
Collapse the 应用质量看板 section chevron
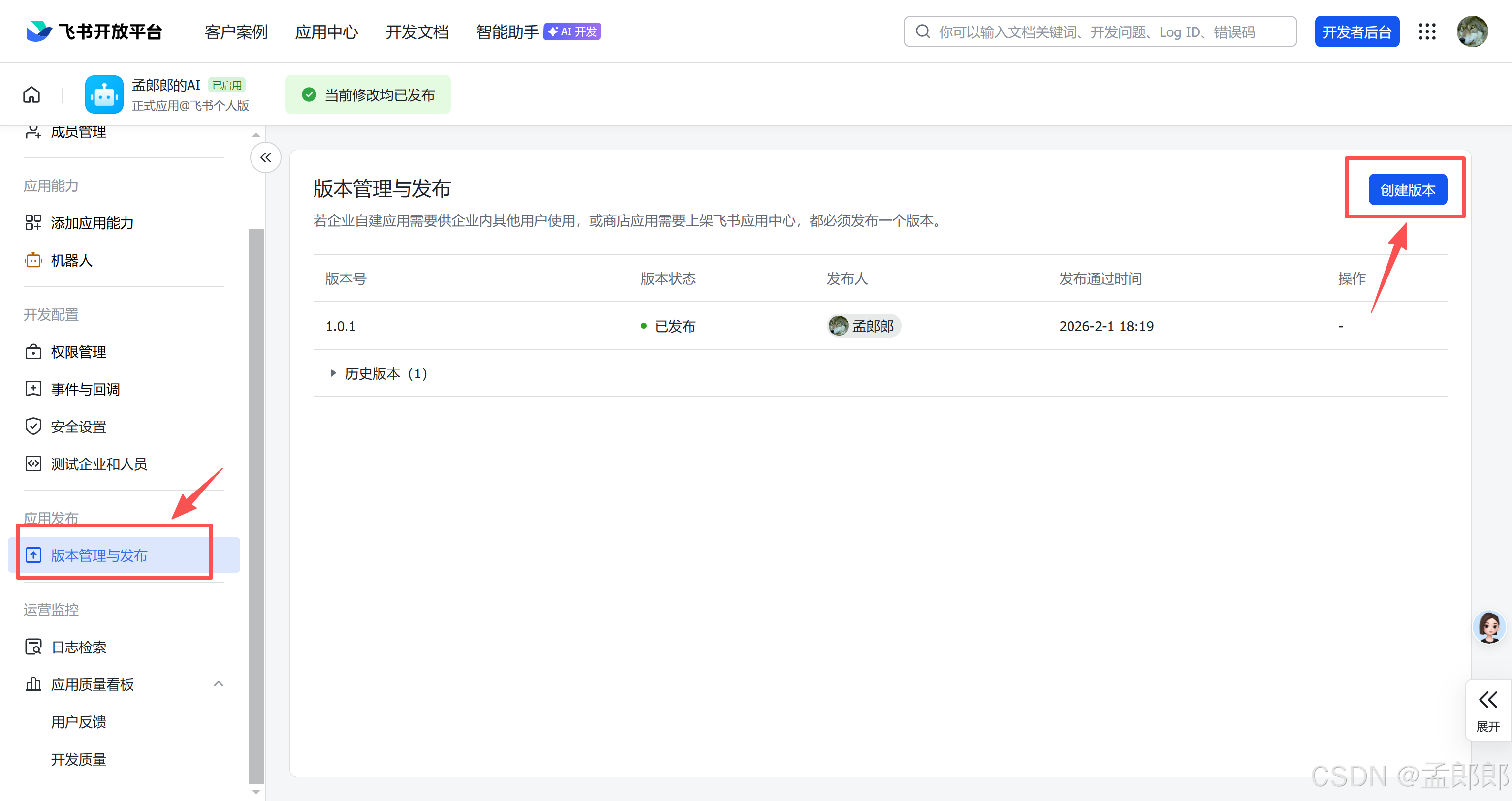219,683
